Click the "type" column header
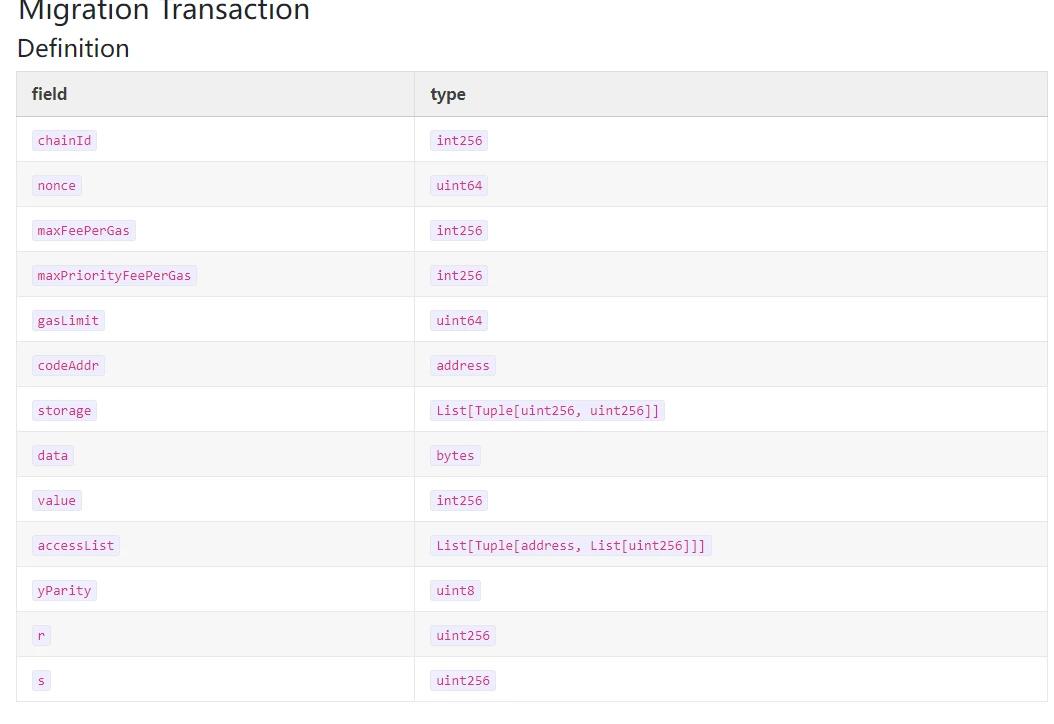 448,94
